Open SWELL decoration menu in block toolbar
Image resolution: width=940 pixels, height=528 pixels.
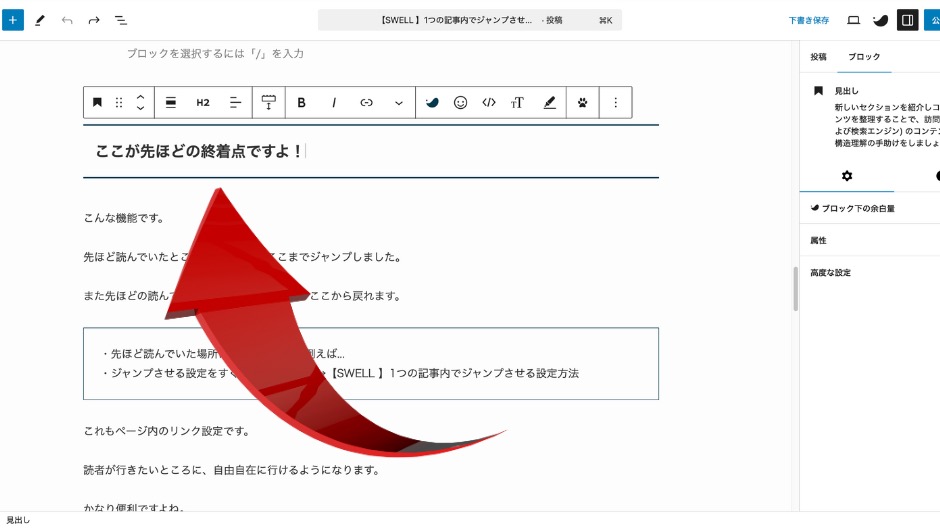[432, 102]
